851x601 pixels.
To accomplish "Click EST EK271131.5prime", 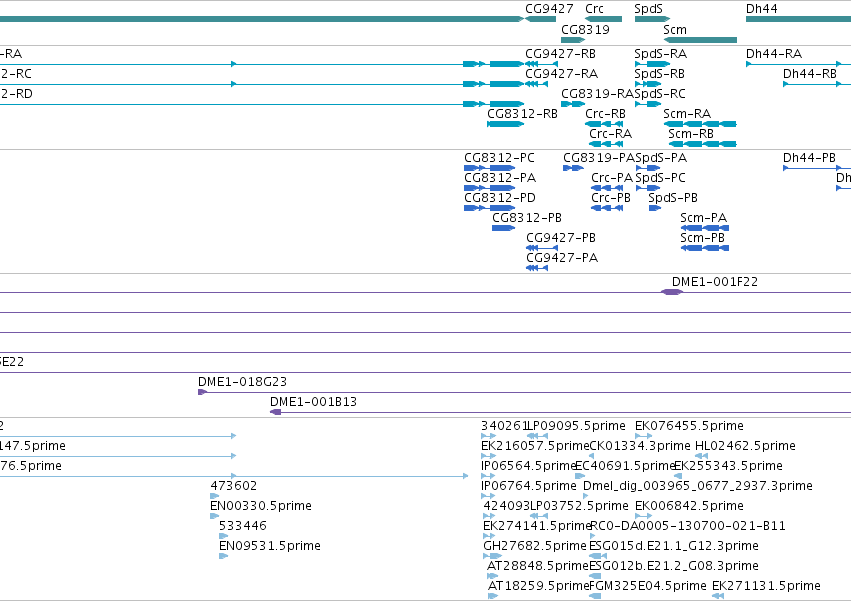I will [766, 586].
